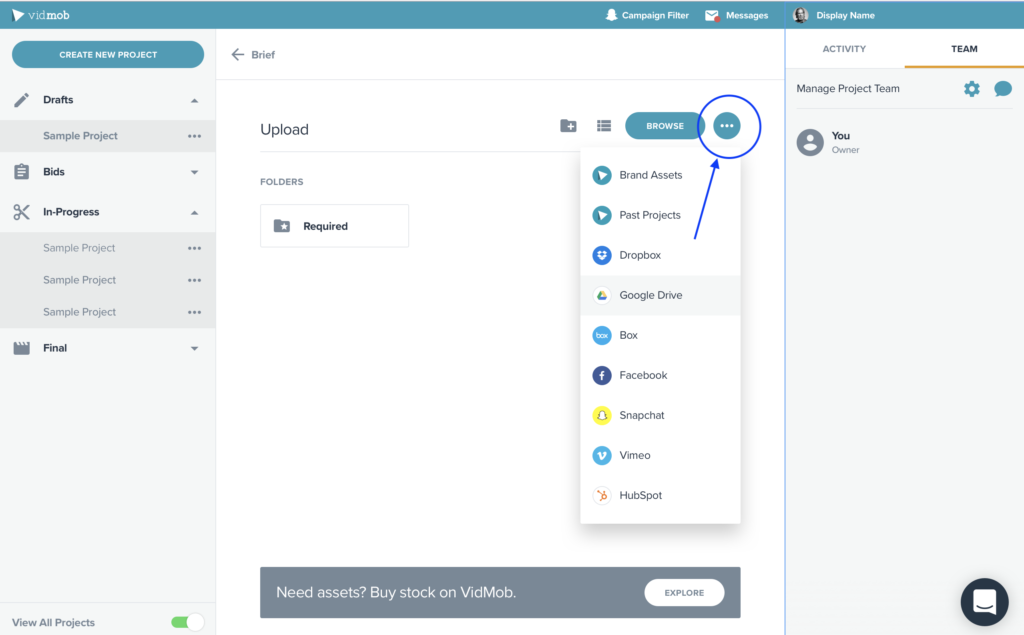Click the more sources ellipsis button
The image size is (1024, 635).
point(727,125)
